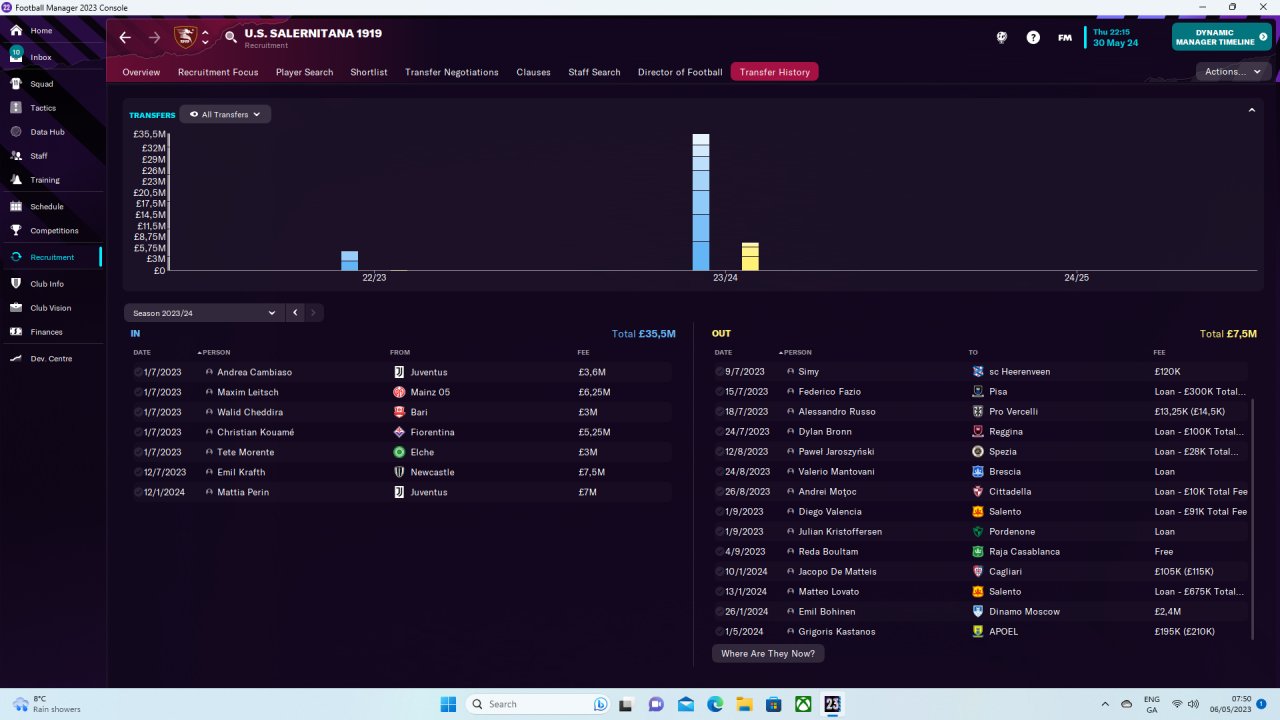Screen dimensions: 1280x720
Task: Open the Season 2023/24 dropdown
Action: point(204,313)
